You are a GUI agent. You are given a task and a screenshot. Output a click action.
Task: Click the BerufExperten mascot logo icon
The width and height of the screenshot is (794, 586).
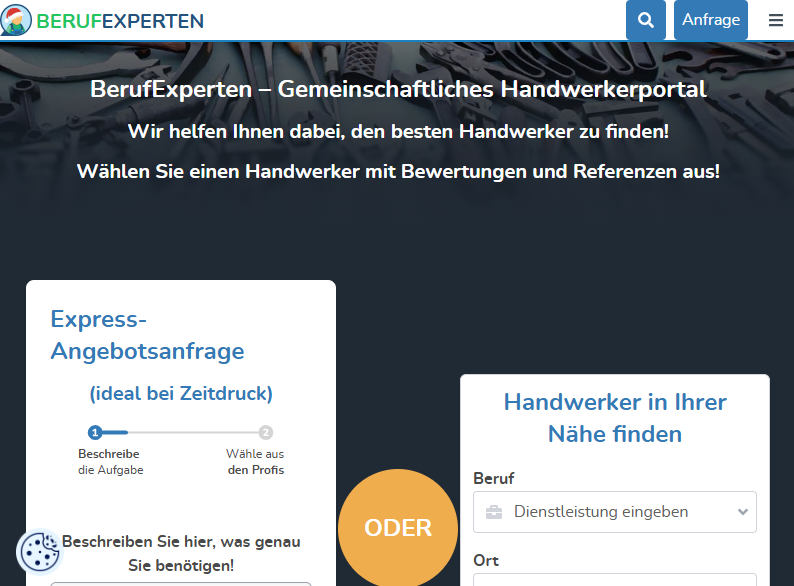point(16,20)
